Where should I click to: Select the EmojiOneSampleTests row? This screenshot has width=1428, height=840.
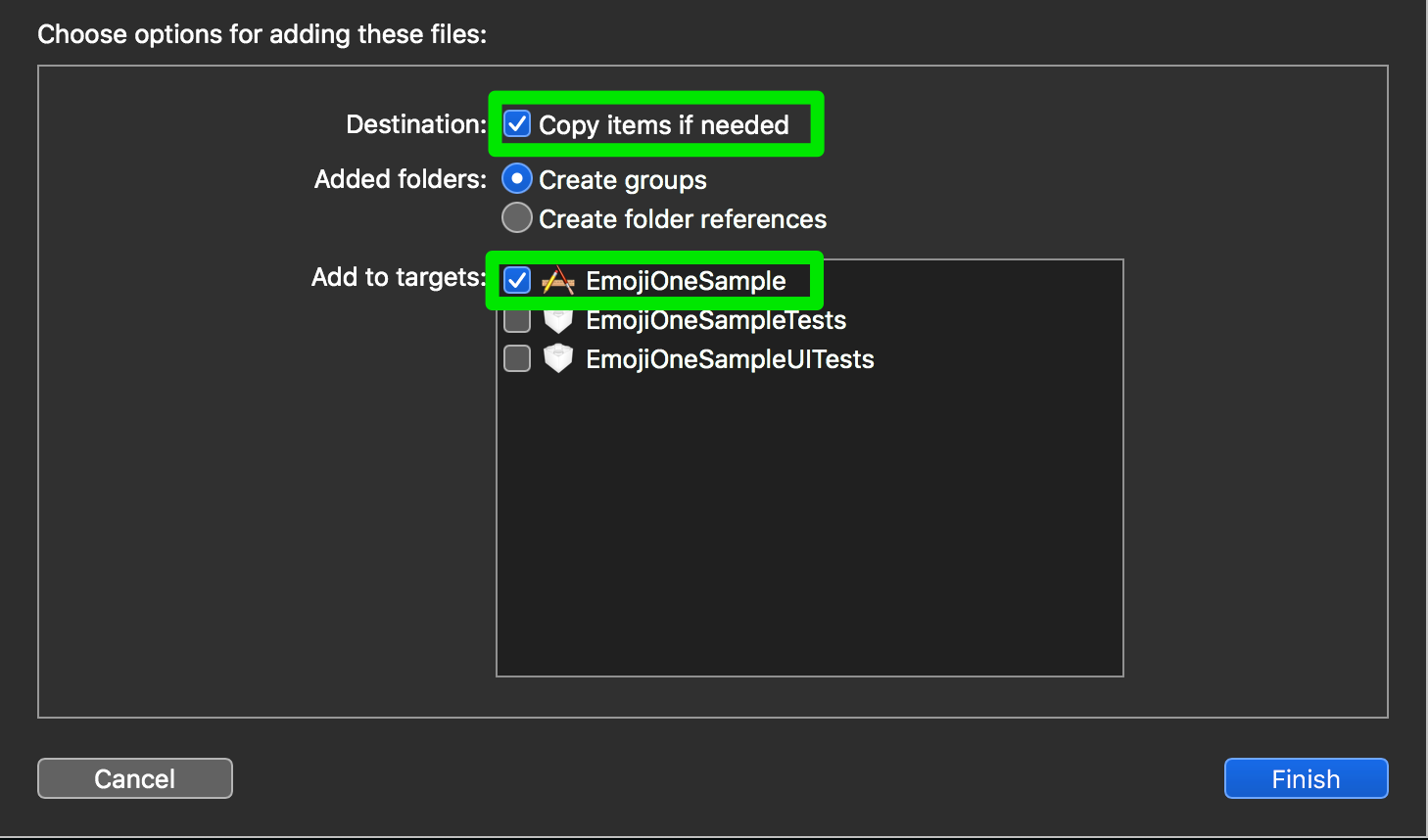[716, 319]
